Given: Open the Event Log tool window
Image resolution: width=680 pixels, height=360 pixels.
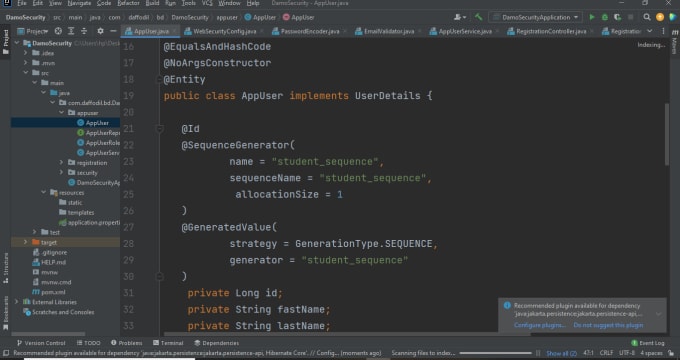Looking at the screenshot, I should coord(647,343).
